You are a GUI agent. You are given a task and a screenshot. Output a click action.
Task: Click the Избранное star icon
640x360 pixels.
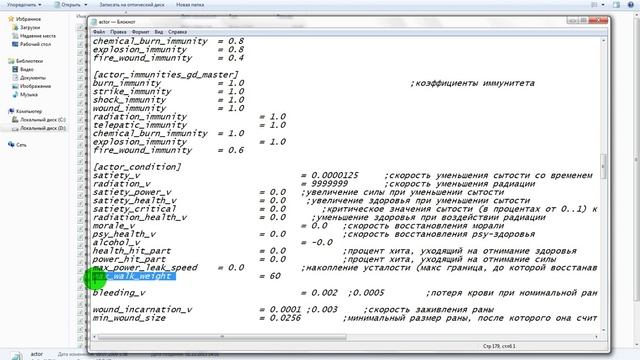point(11,19)
